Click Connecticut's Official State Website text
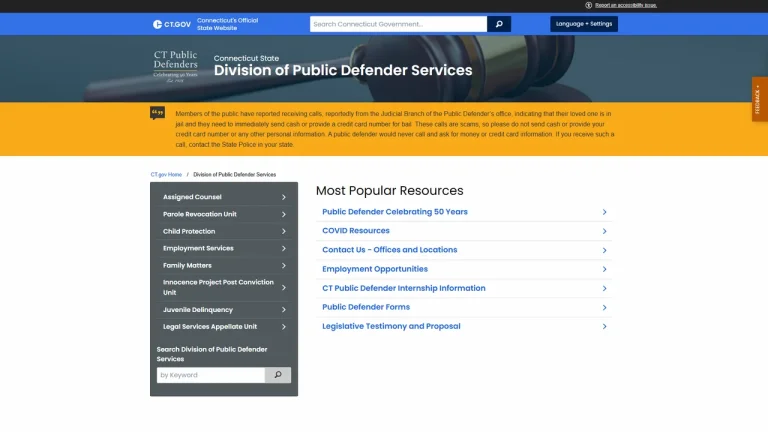The image size is (768, 432). tap(227, 24)
